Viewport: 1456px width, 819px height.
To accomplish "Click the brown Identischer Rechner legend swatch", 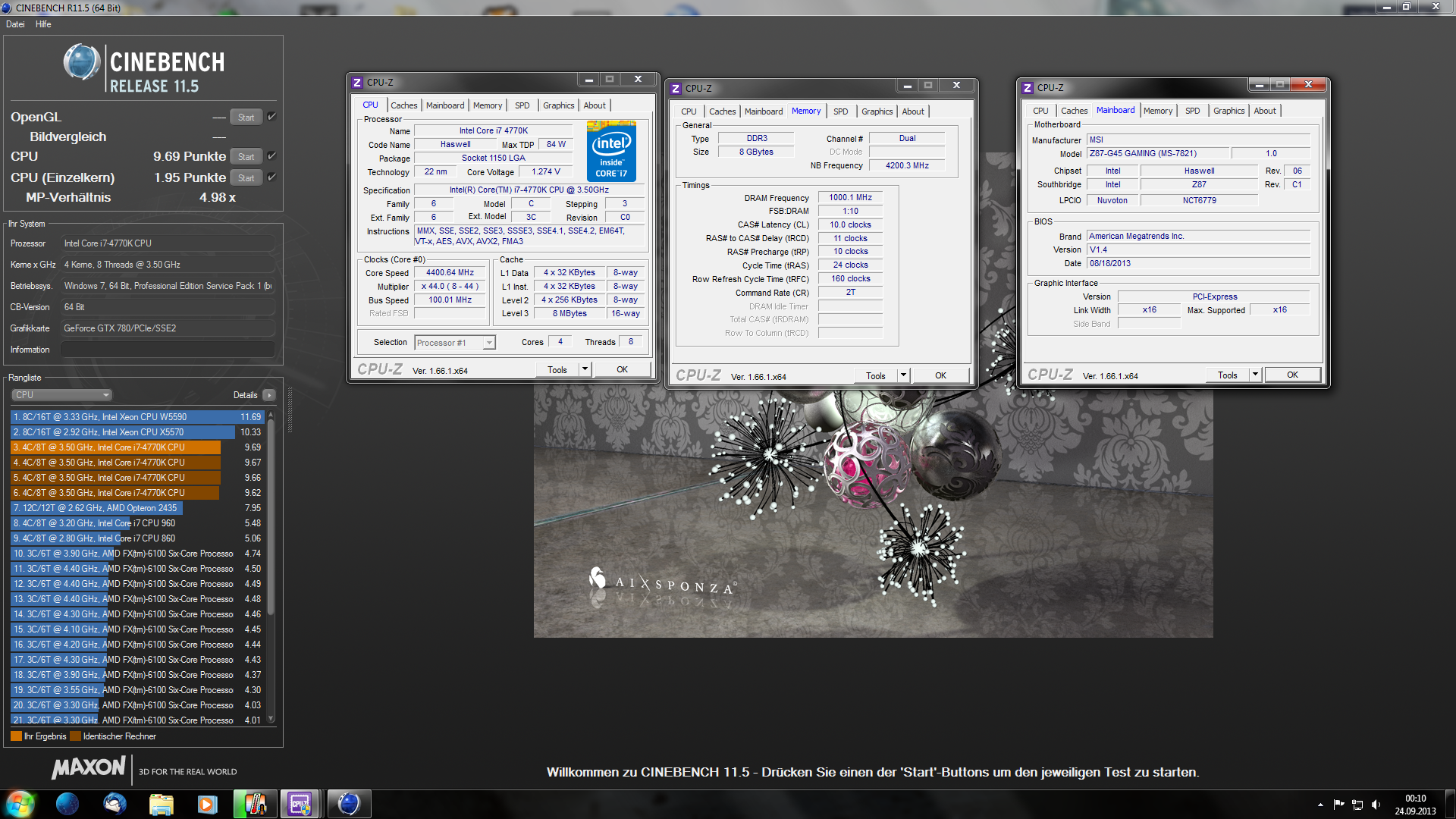I will (x=75, y=736).
